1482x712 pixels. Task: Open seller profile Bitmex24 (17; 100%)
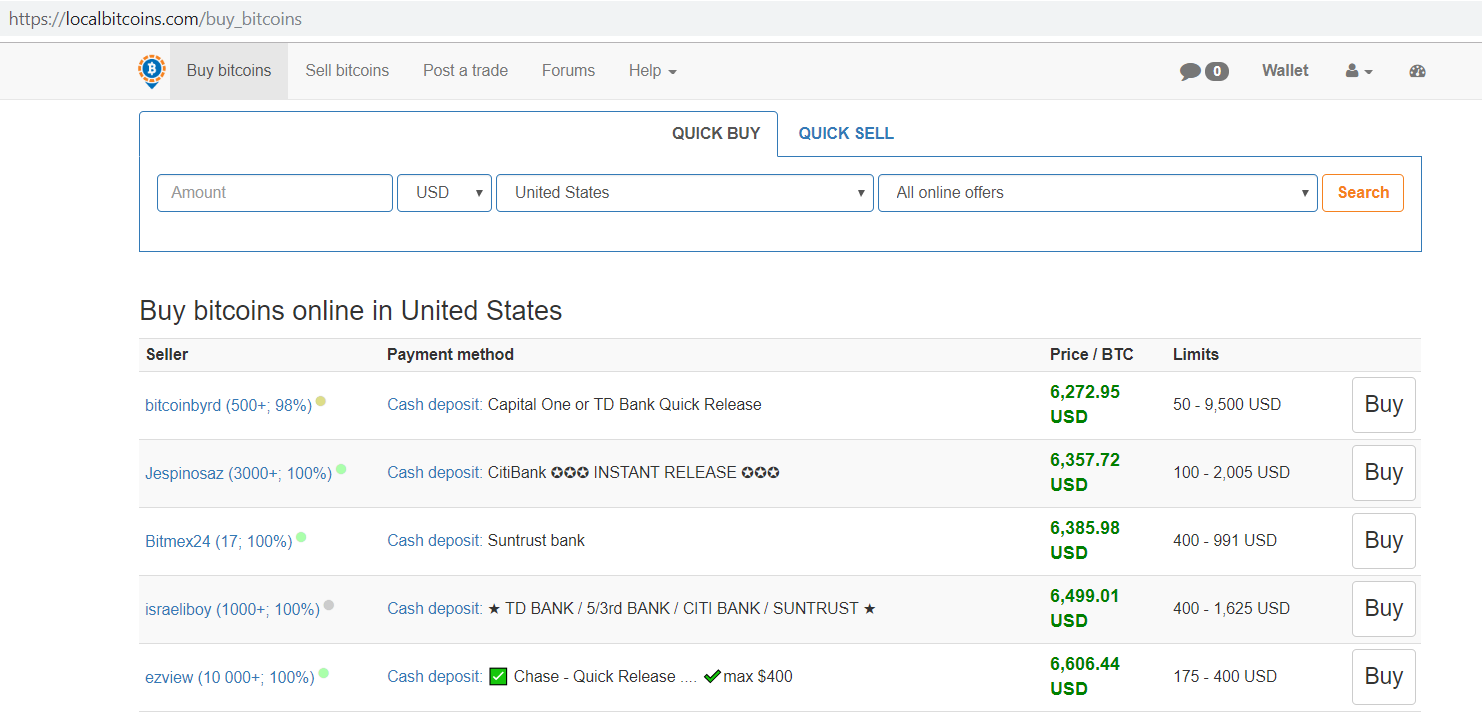point(218,541)
